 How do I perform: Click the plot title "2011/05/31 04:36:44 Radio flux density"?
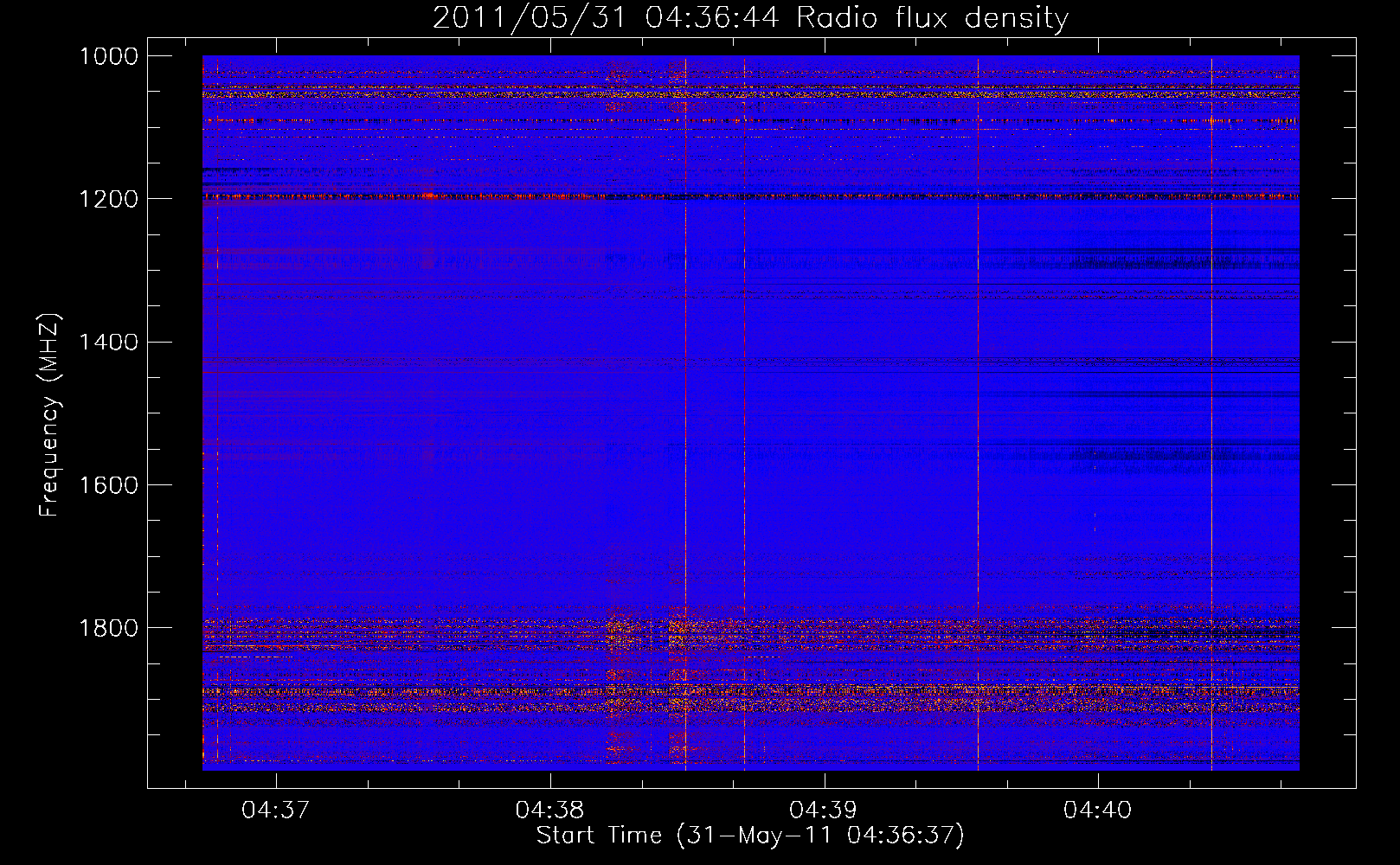click(750, 18)
